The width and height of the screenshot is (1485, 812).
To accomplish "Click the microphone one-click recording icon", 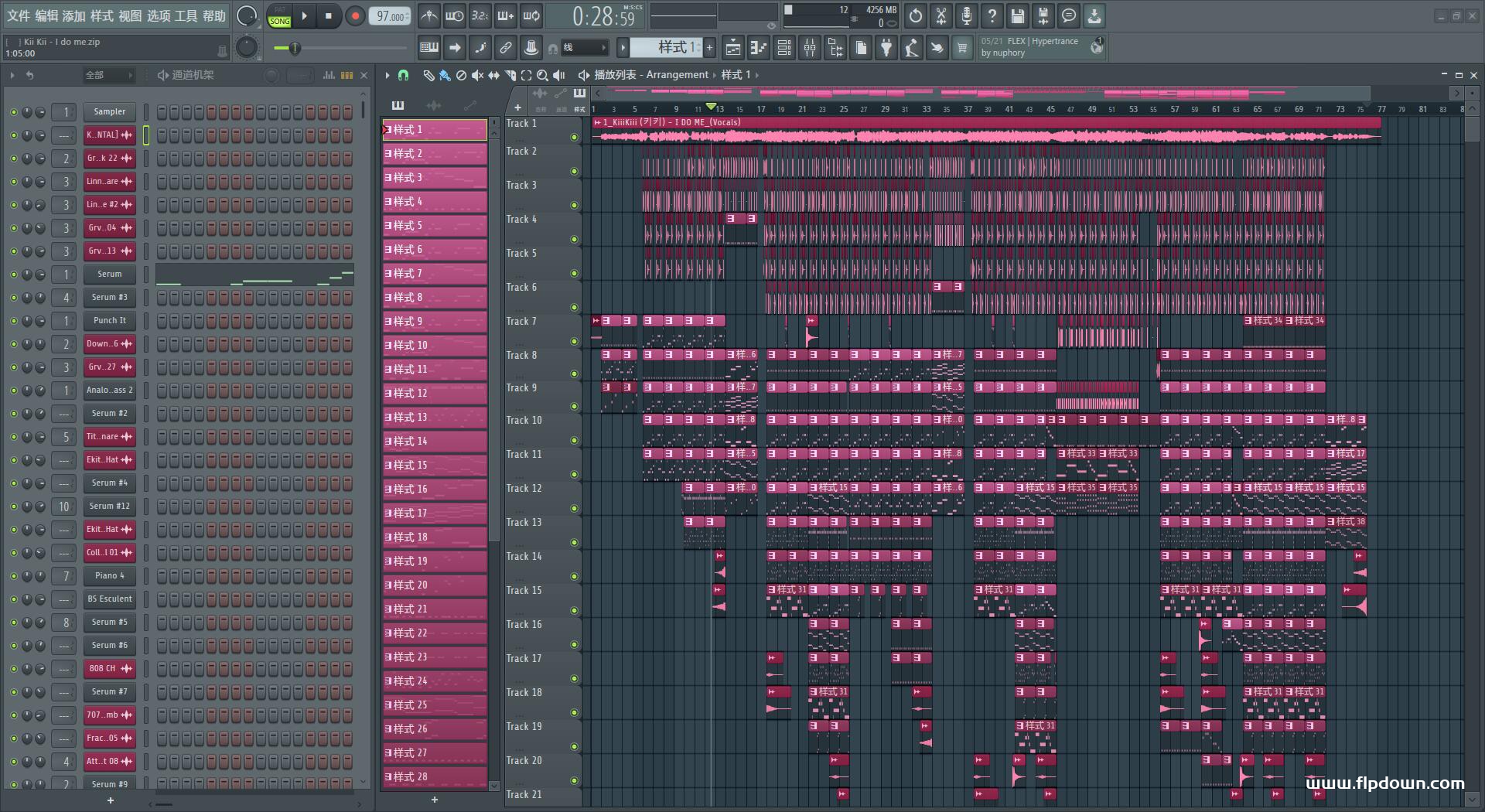I will pyautogui.click(x=967, y=15).
